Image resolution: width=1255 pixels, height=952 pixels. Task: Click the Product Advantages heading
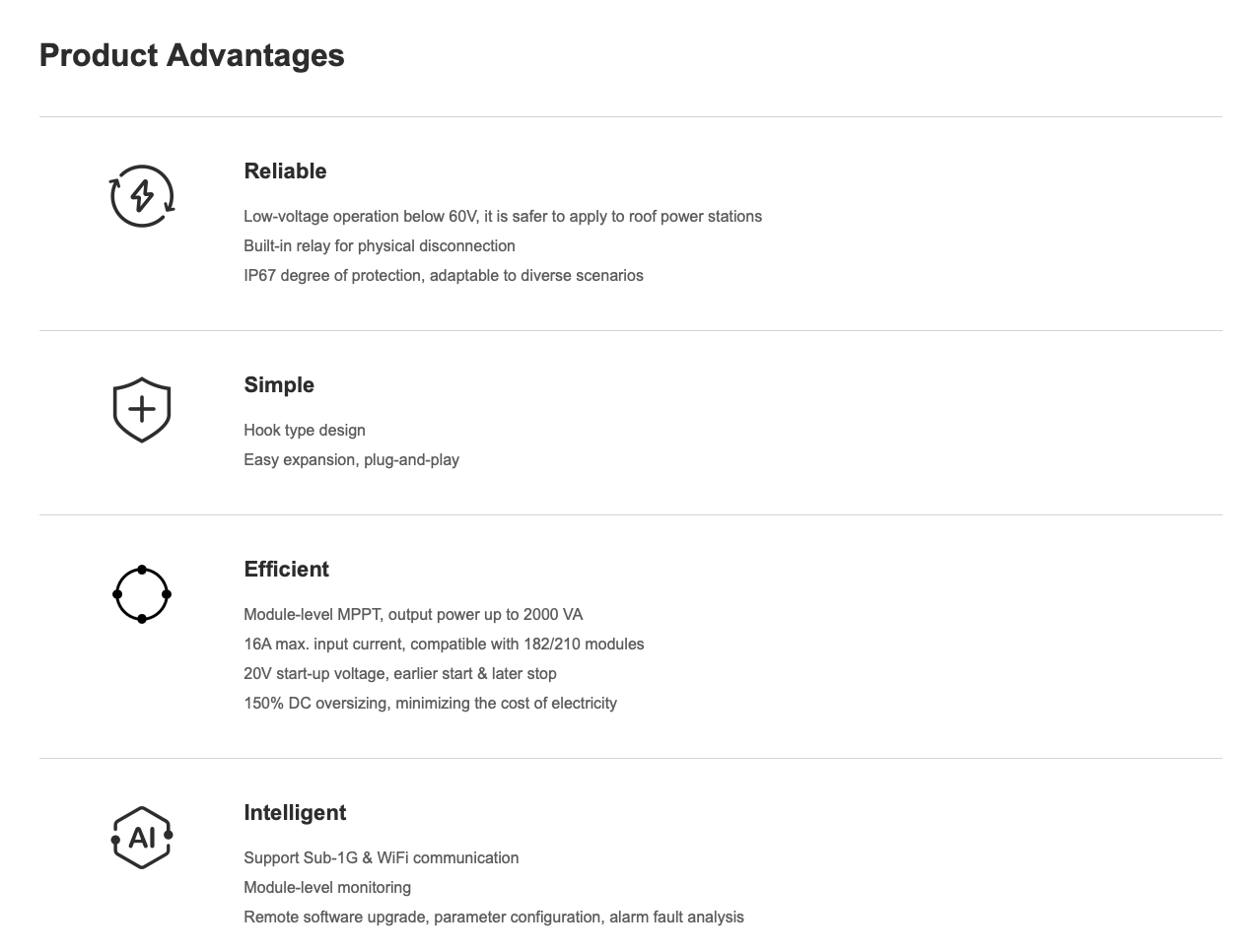pyautogui.click(x=192, y=55)
